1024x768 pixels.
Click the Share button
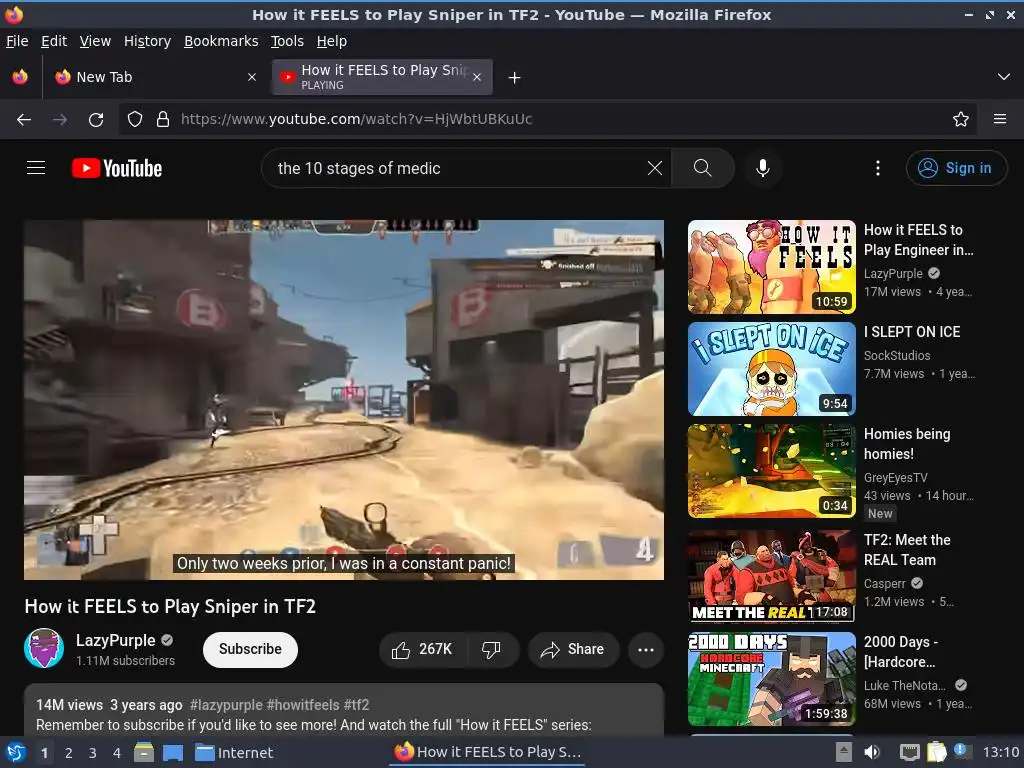pos(573,649)
